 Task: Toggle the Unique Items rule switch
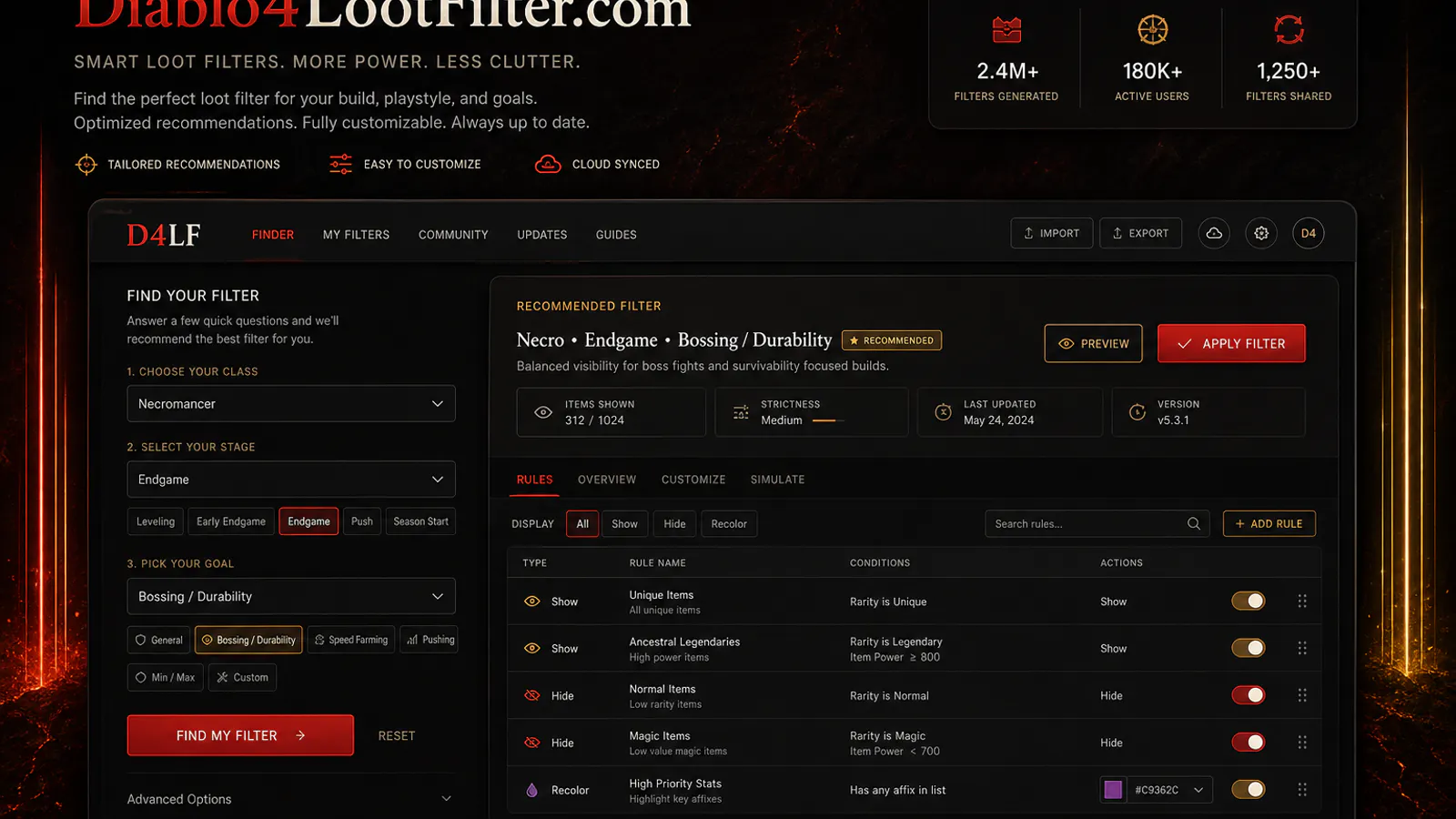(1249, 602)
